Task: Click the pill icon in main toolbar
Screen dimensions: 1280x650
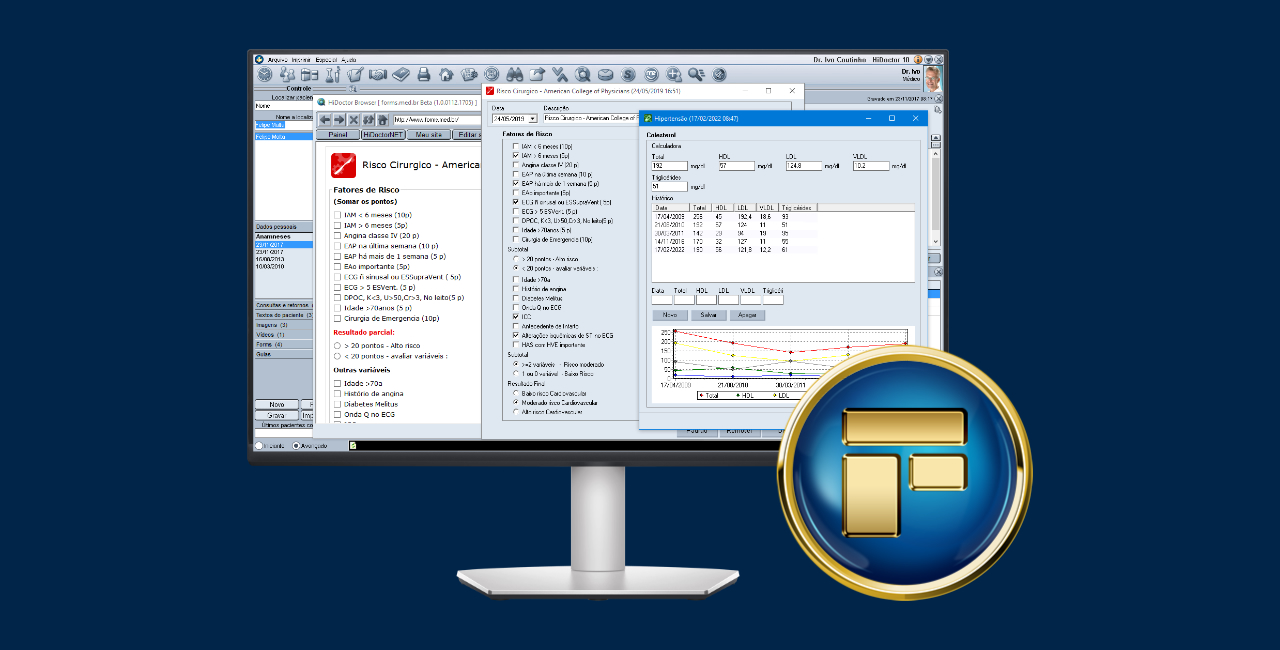Action: click(x=605, y=74)
